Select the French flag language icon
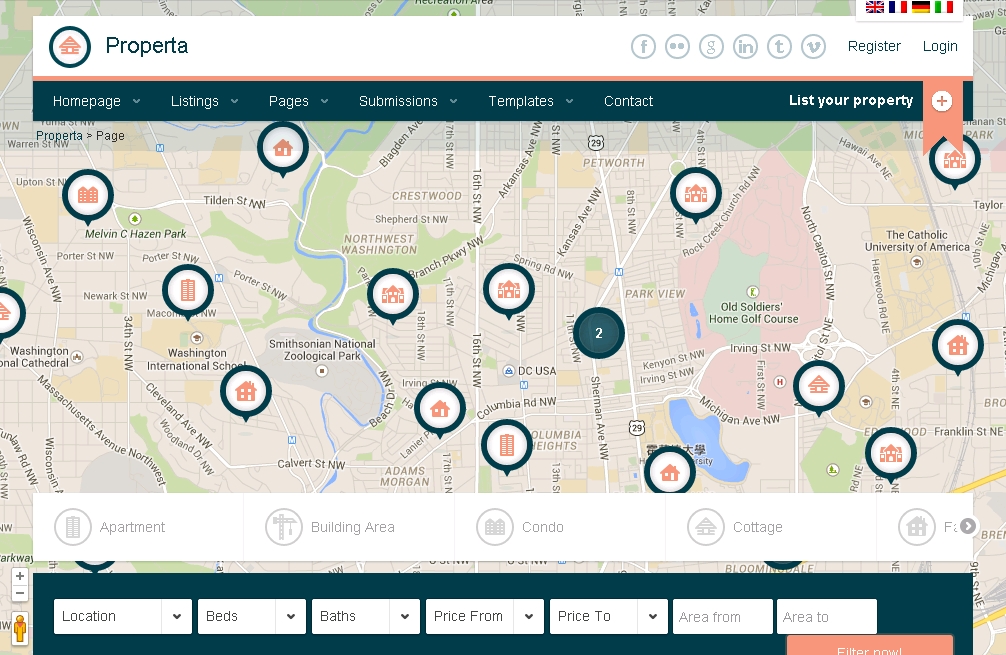This screenshot has width=1006, height=655. pos(898,7)
